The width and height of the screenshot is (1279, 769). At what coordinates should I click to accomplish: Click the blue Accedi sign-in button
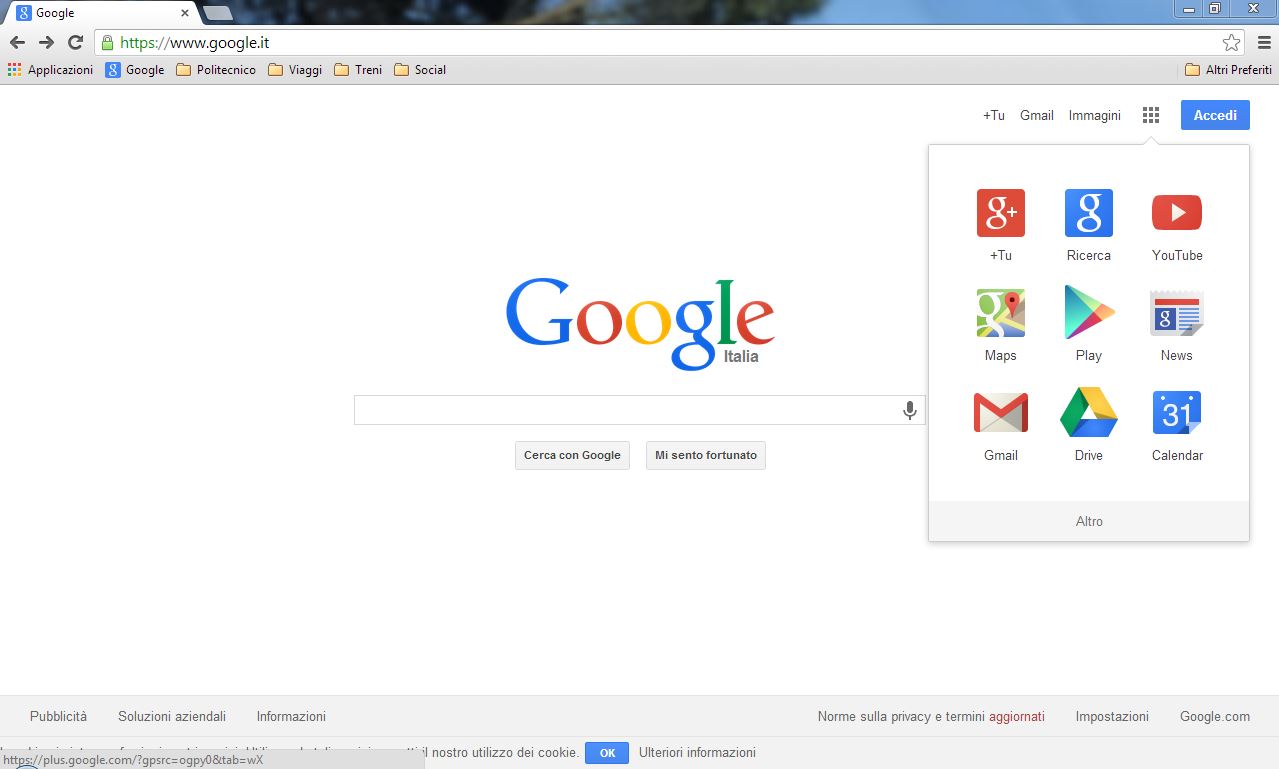(x=1215, y=115)
